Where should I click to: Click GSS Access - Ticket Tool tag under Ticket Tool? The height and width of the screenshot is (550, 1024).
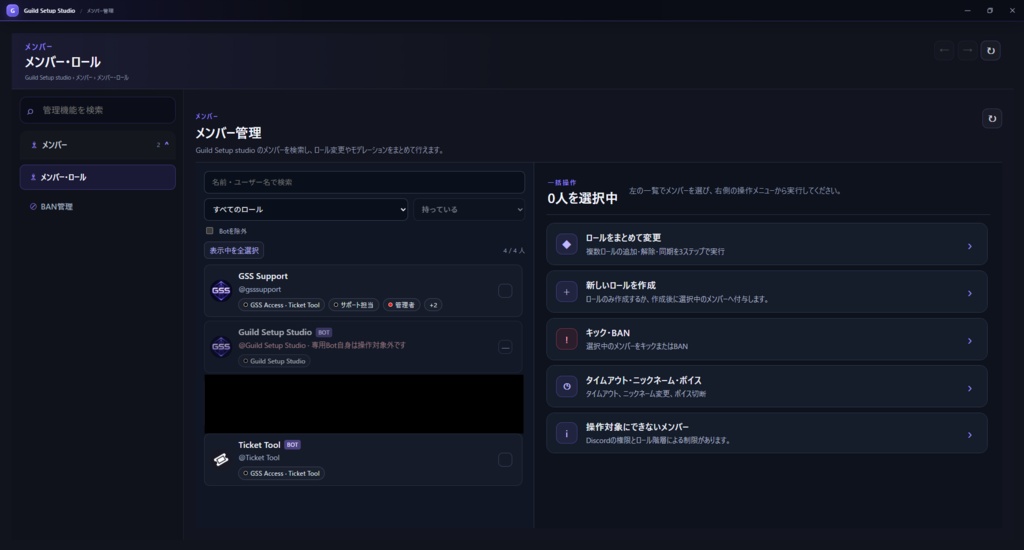coord(281,474)
